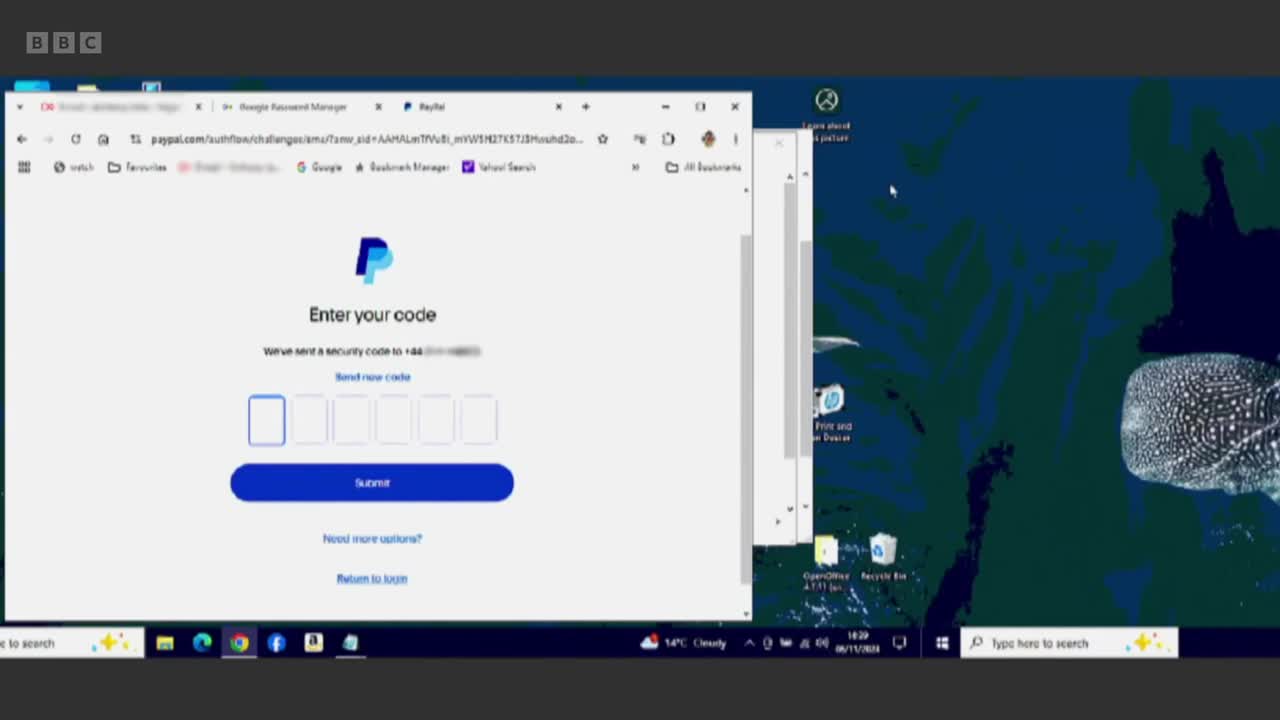Expand the tab search dropdown arrow
The width and height of the screenshot is (1280, 720).
click(19, 107)
